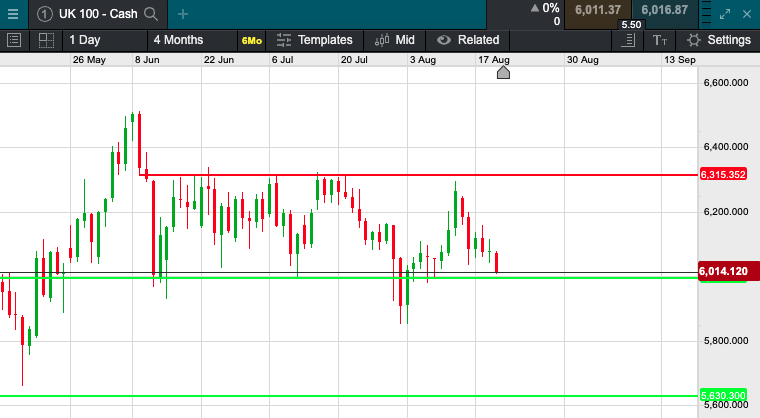Click the 3 Aug date label
The height and width of the screenshot is (418, 760).
(x=423, y=60)
